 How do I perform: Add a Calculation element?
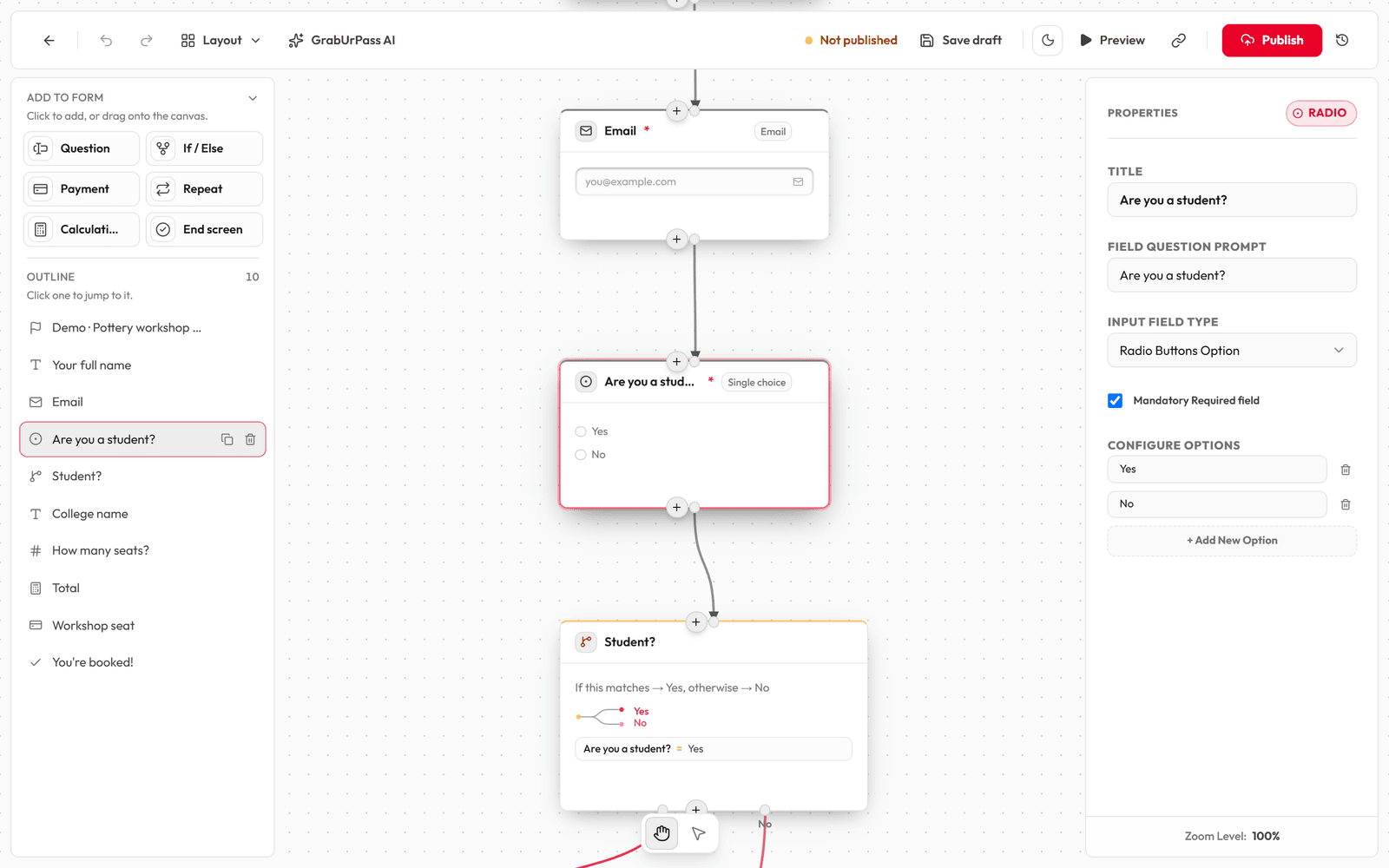pyautogui.click(x=82, y=230)
